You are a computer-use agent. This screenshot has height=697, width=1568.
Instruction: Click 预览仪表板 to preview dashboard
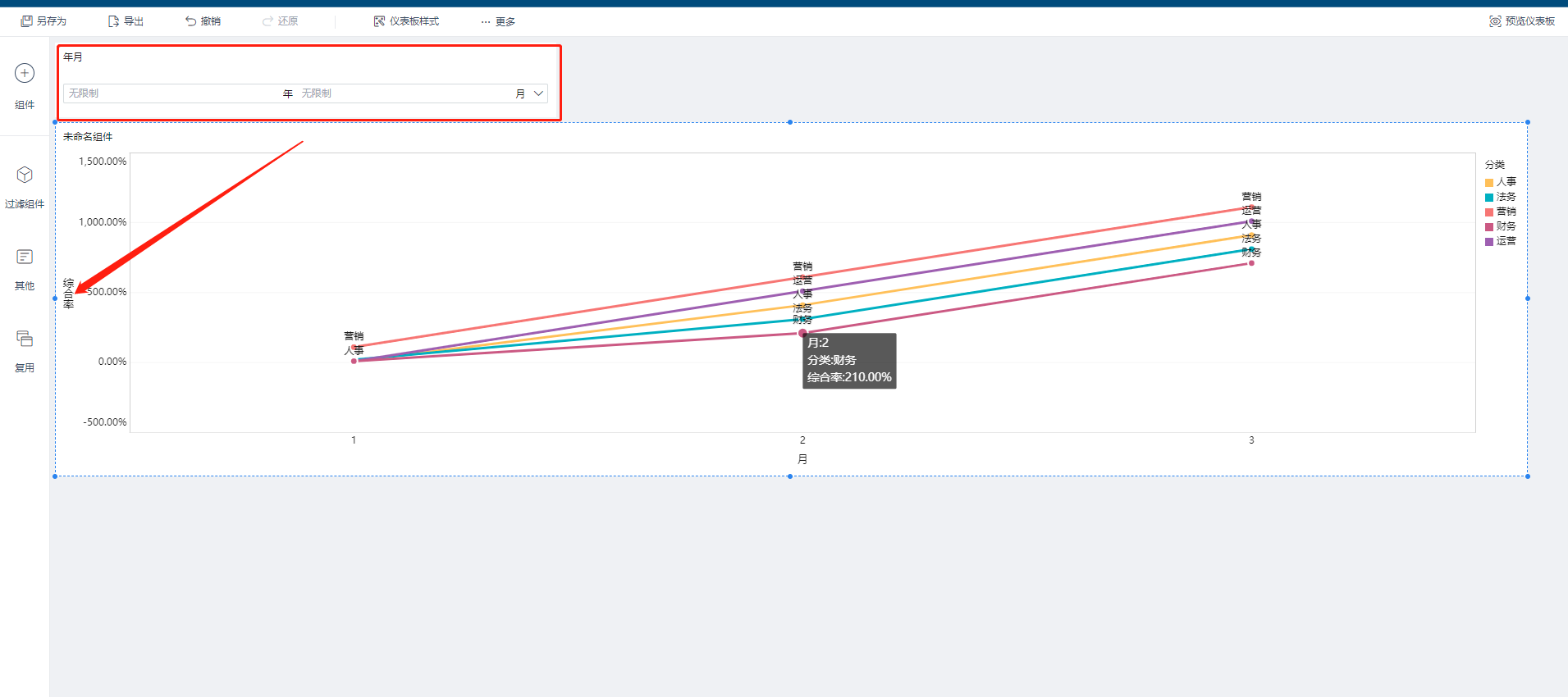click(x=1522, y=21)
